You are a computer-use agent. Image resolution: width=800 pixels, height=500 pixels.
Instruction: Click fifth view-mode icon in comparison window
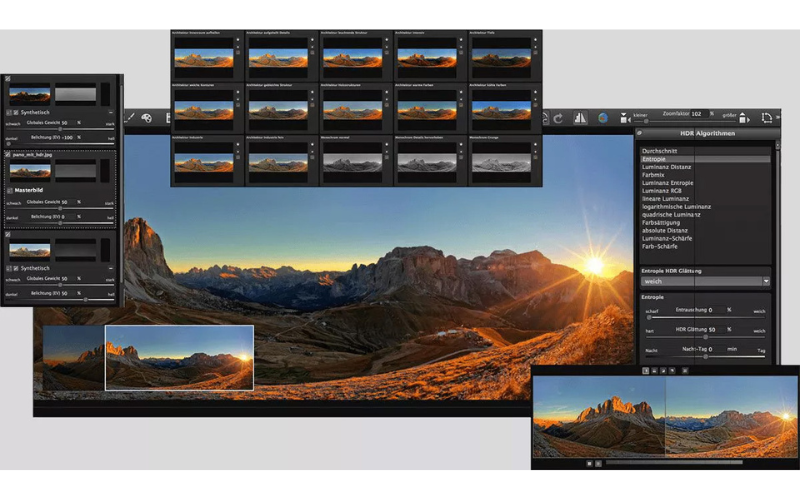(685, 371)
